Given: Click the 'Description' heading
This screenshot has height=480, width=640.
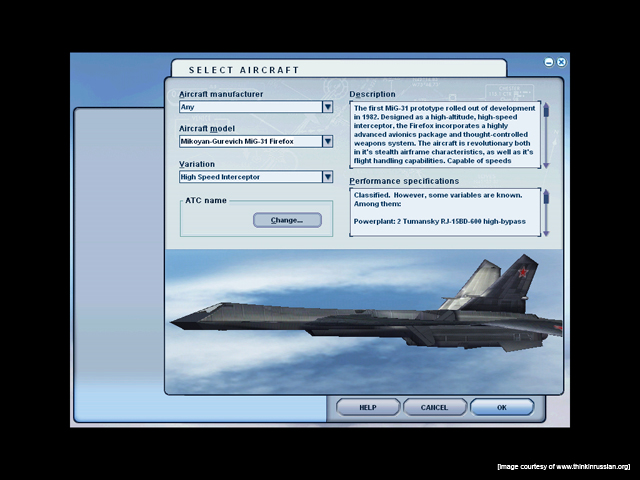Looking at the screenshot, I should (372, 94).
